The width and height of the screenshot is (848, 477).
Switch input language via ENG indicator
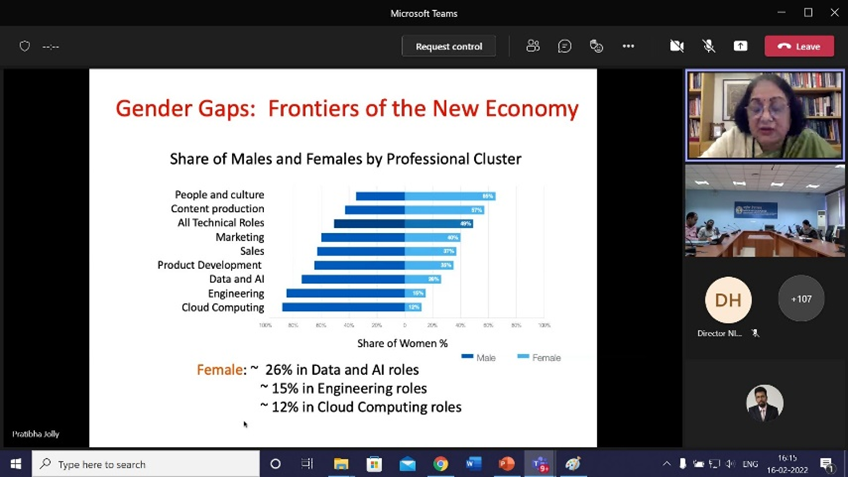click(750, 464)
